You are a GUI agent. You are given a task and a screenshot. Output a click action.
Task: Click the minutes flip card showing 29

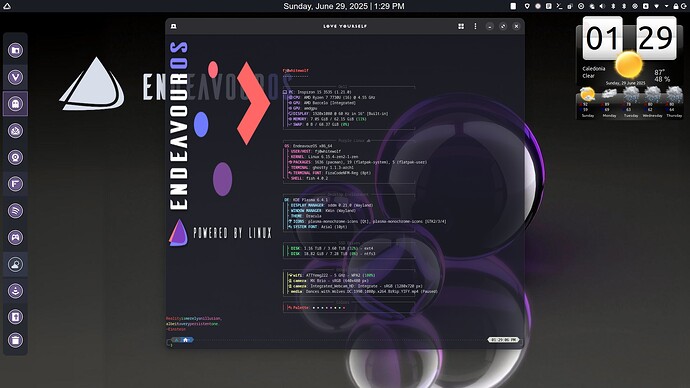[656, 38]
